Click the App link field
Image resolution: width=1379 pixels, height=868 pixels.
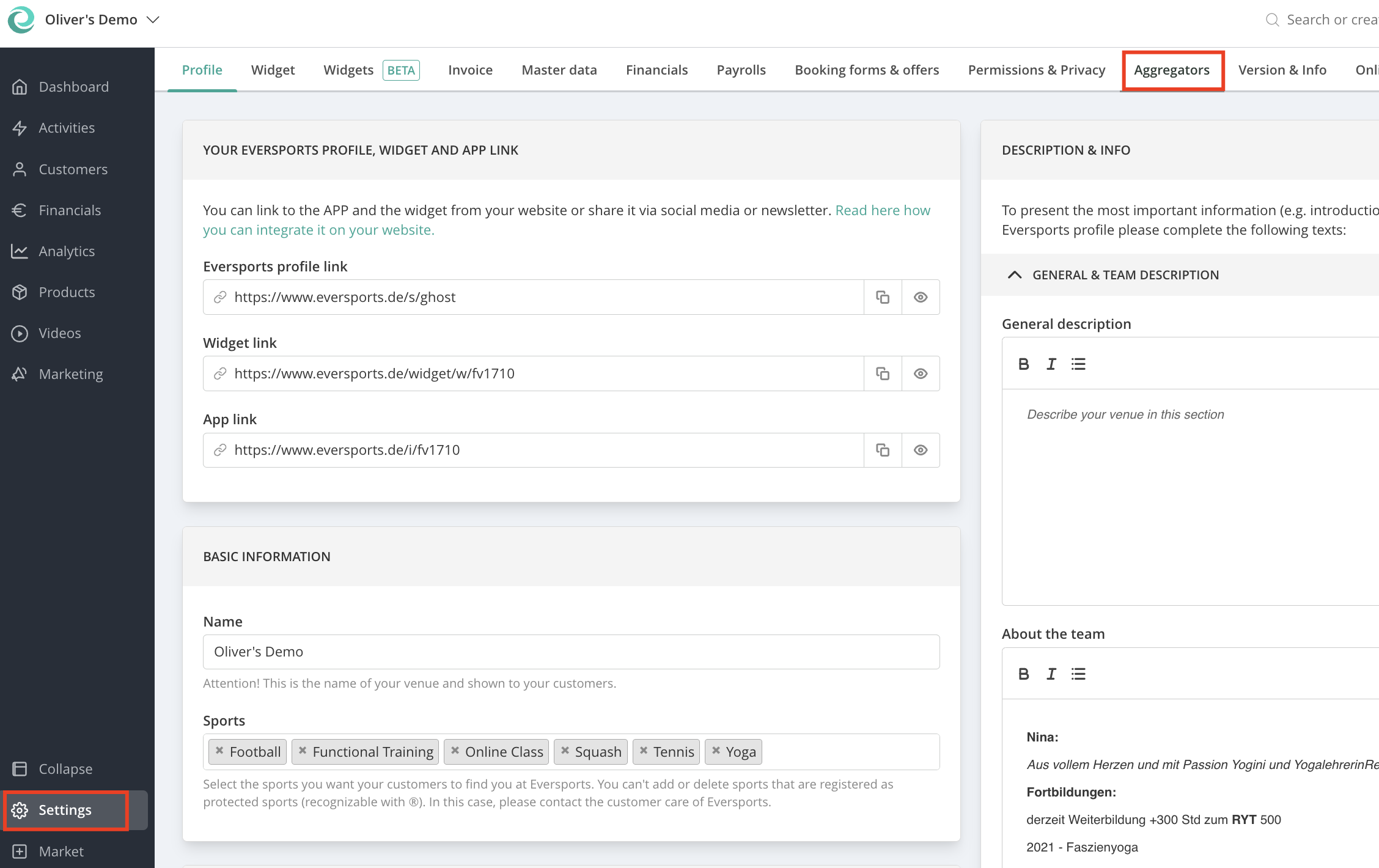[533, 450]
